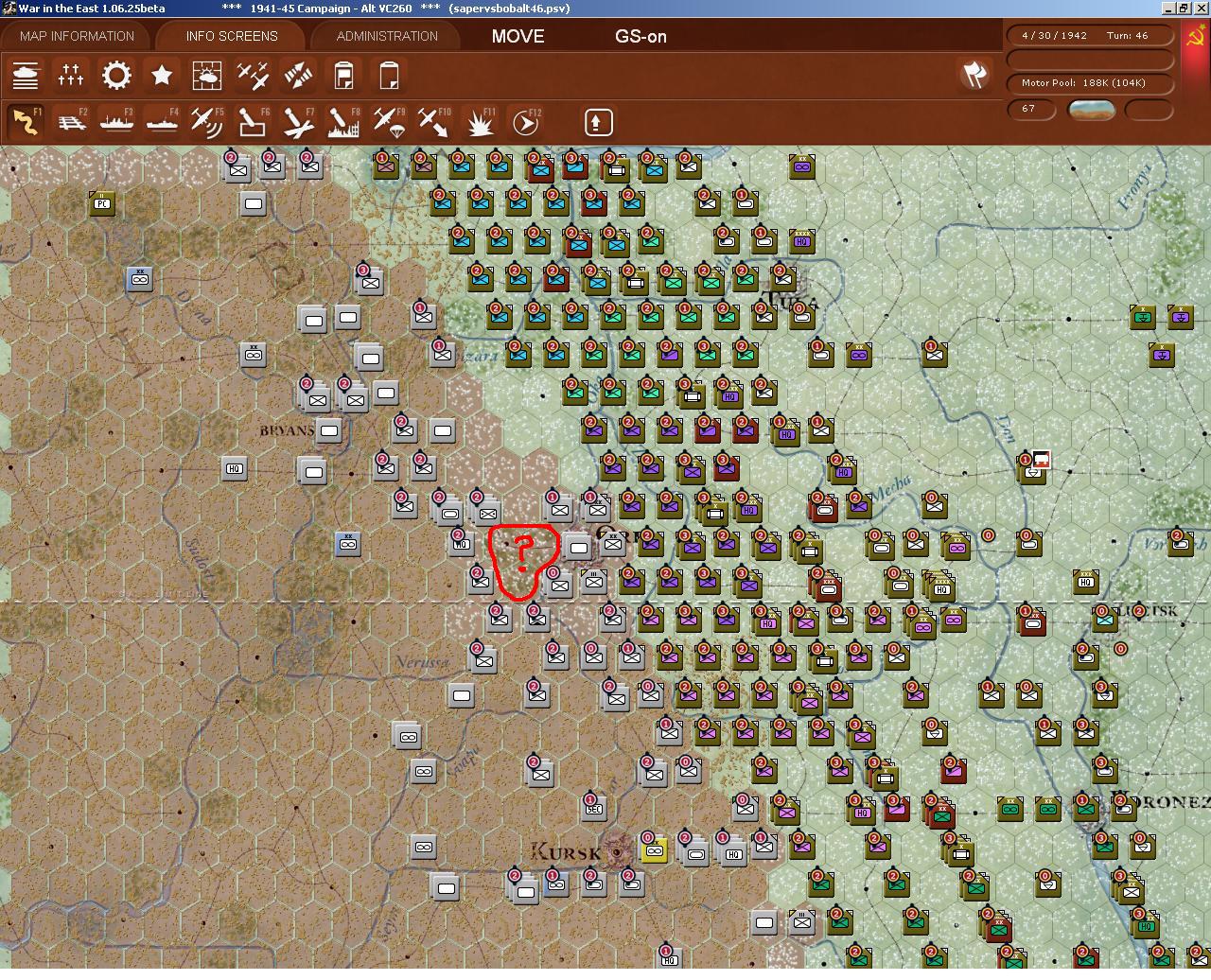Click the up-arrow toolbar toggle button
The width and height of the screenshot is (1211, 980).
[x=598, y=122]
